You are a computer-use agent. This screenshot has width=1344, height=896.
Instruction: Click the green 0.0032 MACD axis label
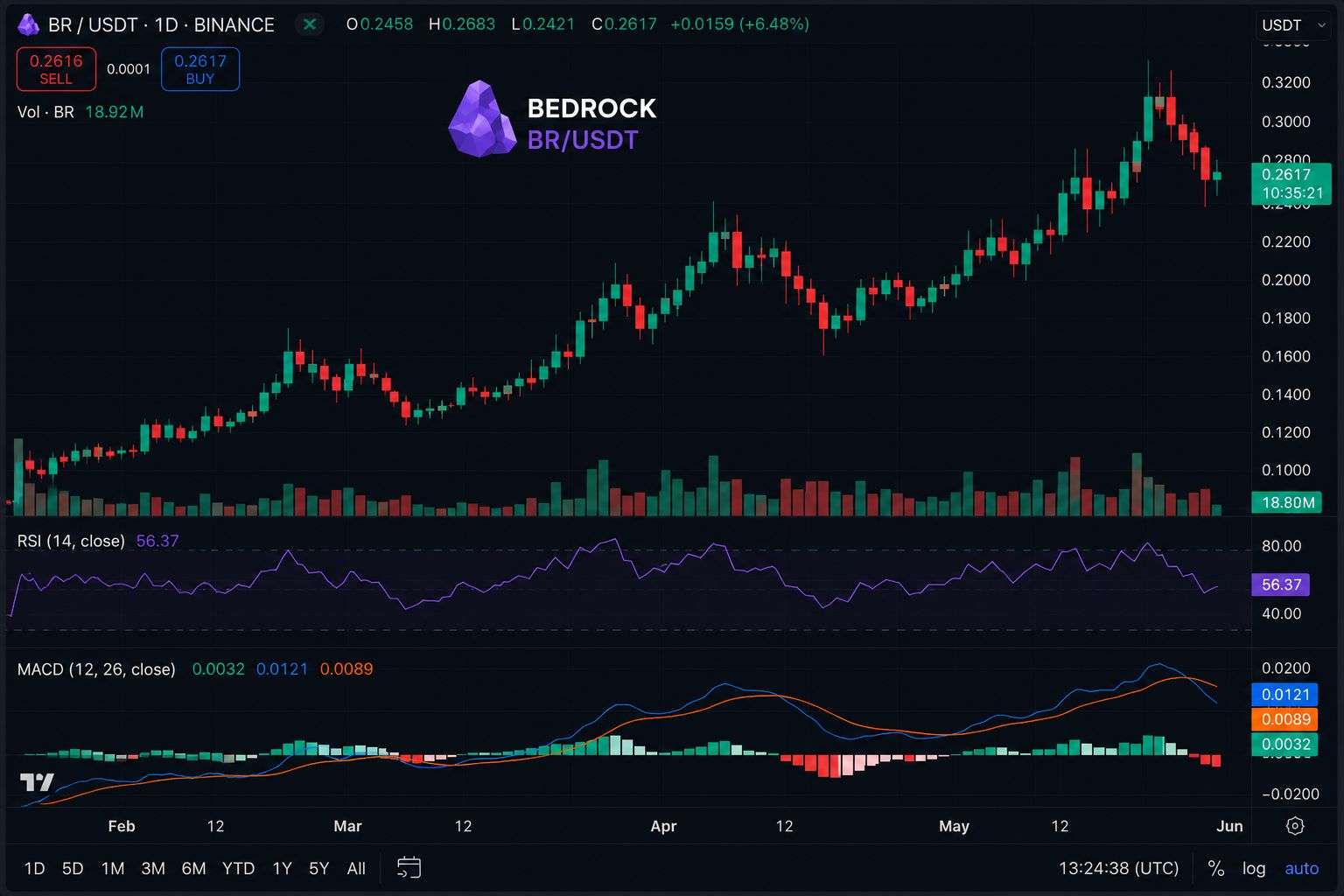pos(1285,745)
